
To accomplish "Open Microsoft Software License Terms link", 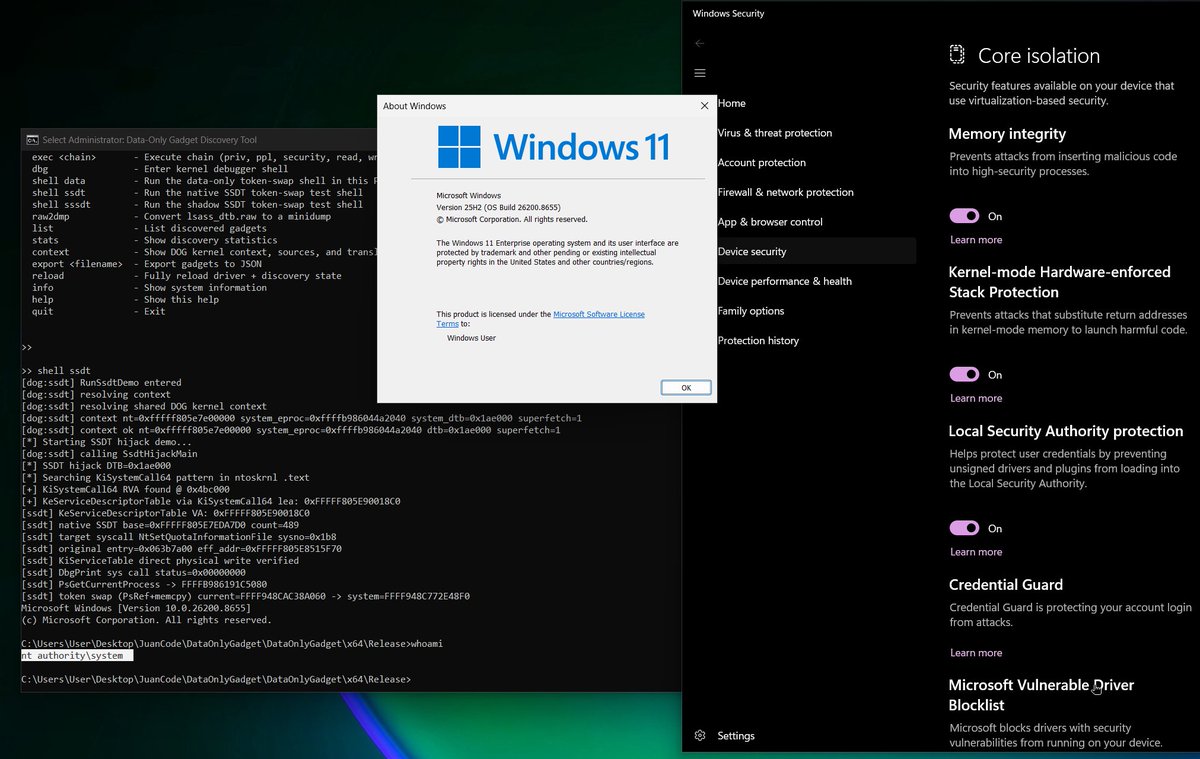I will coord(599,314).
